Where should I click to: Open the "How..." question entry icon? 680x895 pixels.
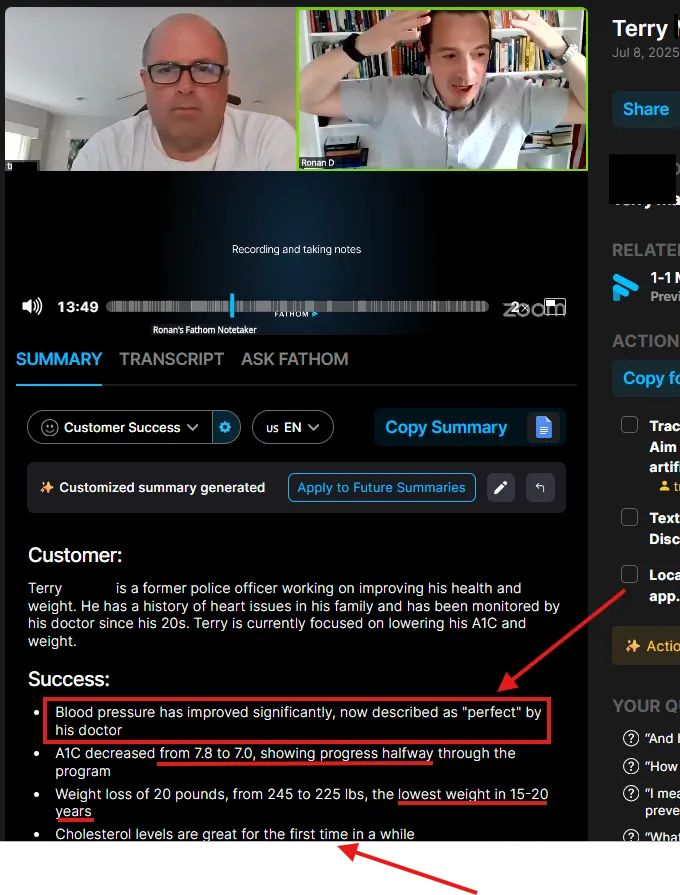pos(631,766)
